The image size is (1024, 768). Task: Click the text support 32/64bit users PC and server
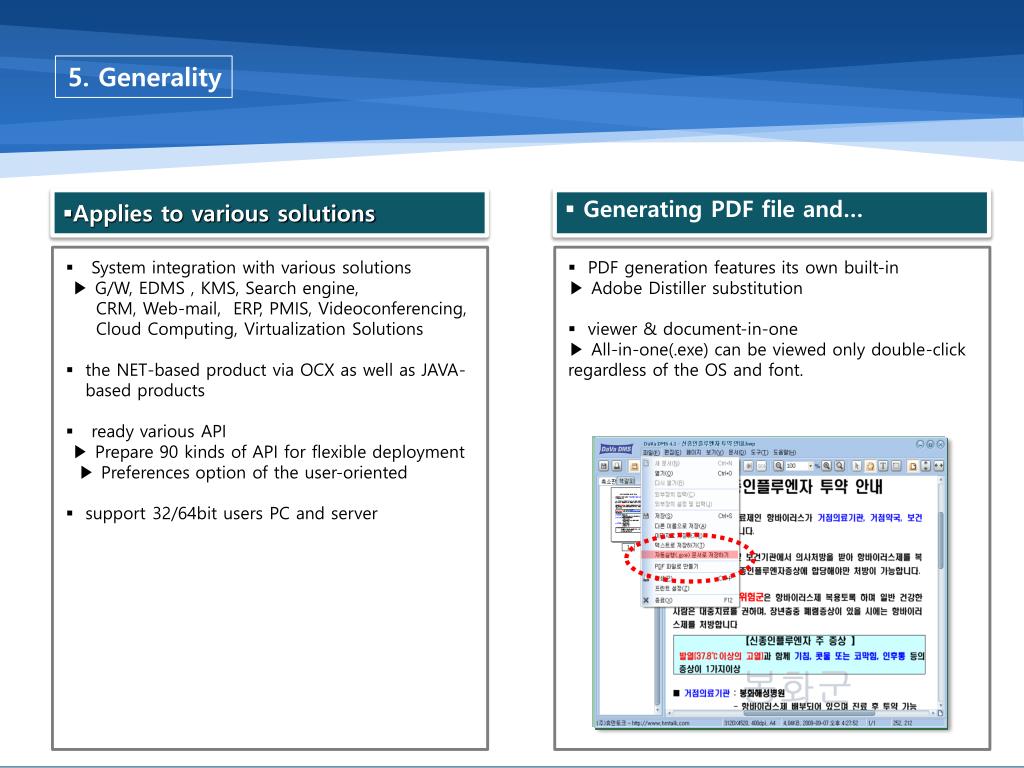(x=231, y=513)
